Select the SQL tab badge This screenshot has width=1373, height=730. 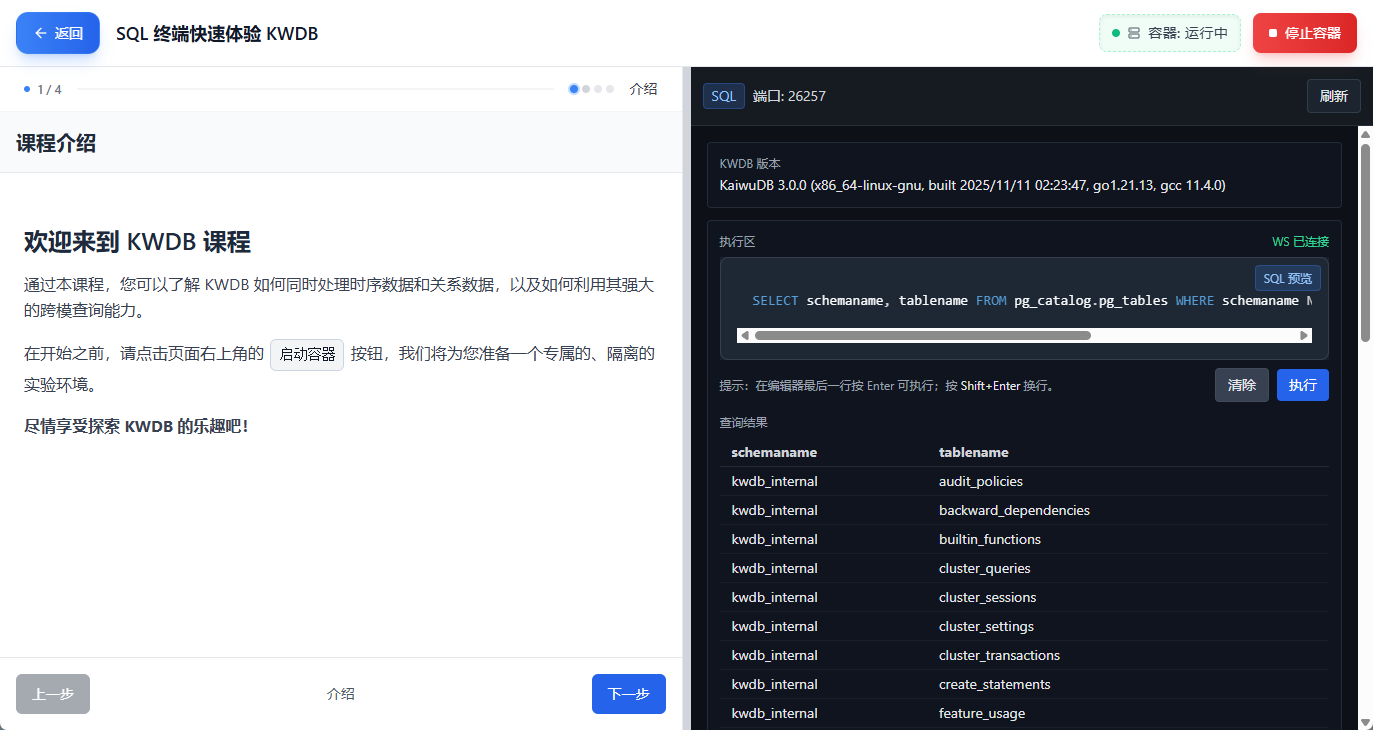pos(724,96)
